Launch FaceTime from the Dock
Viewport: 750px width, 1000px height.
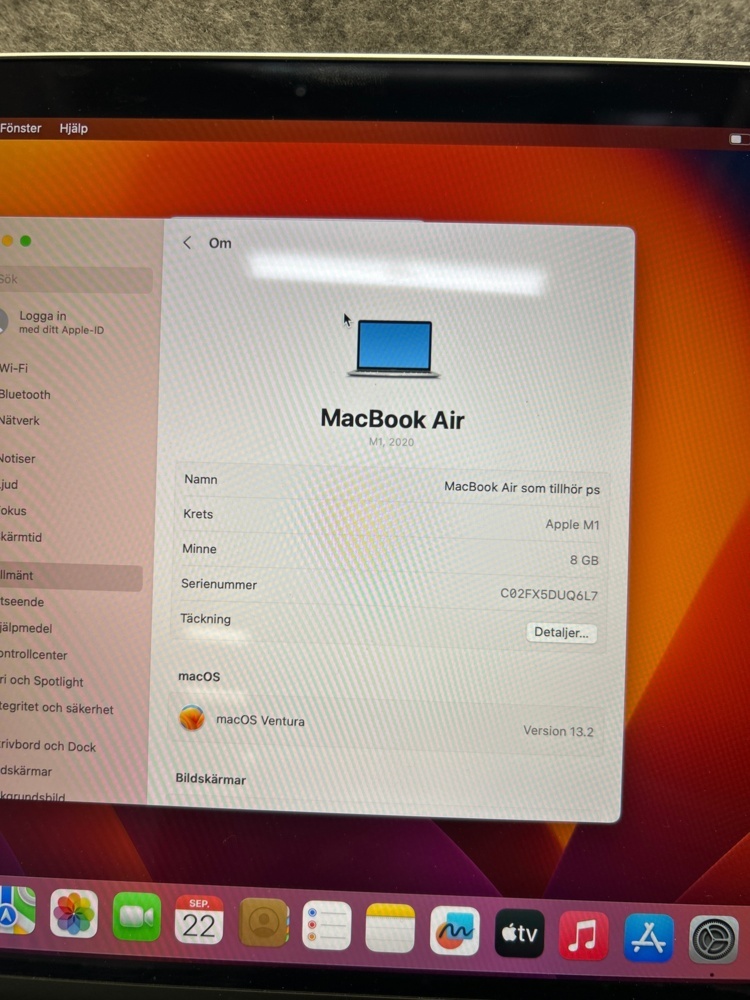[136, 916]
